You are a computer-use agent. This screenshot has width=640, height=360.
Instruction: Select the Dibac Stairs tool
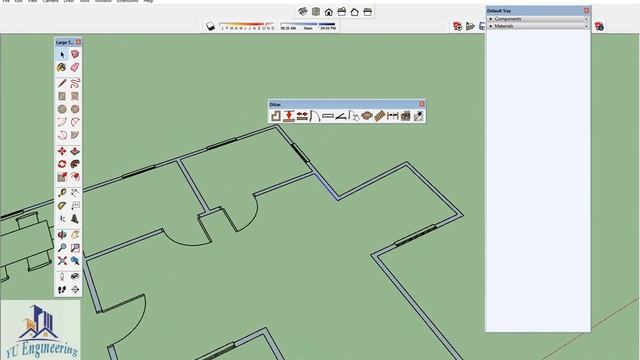point(380,116)
